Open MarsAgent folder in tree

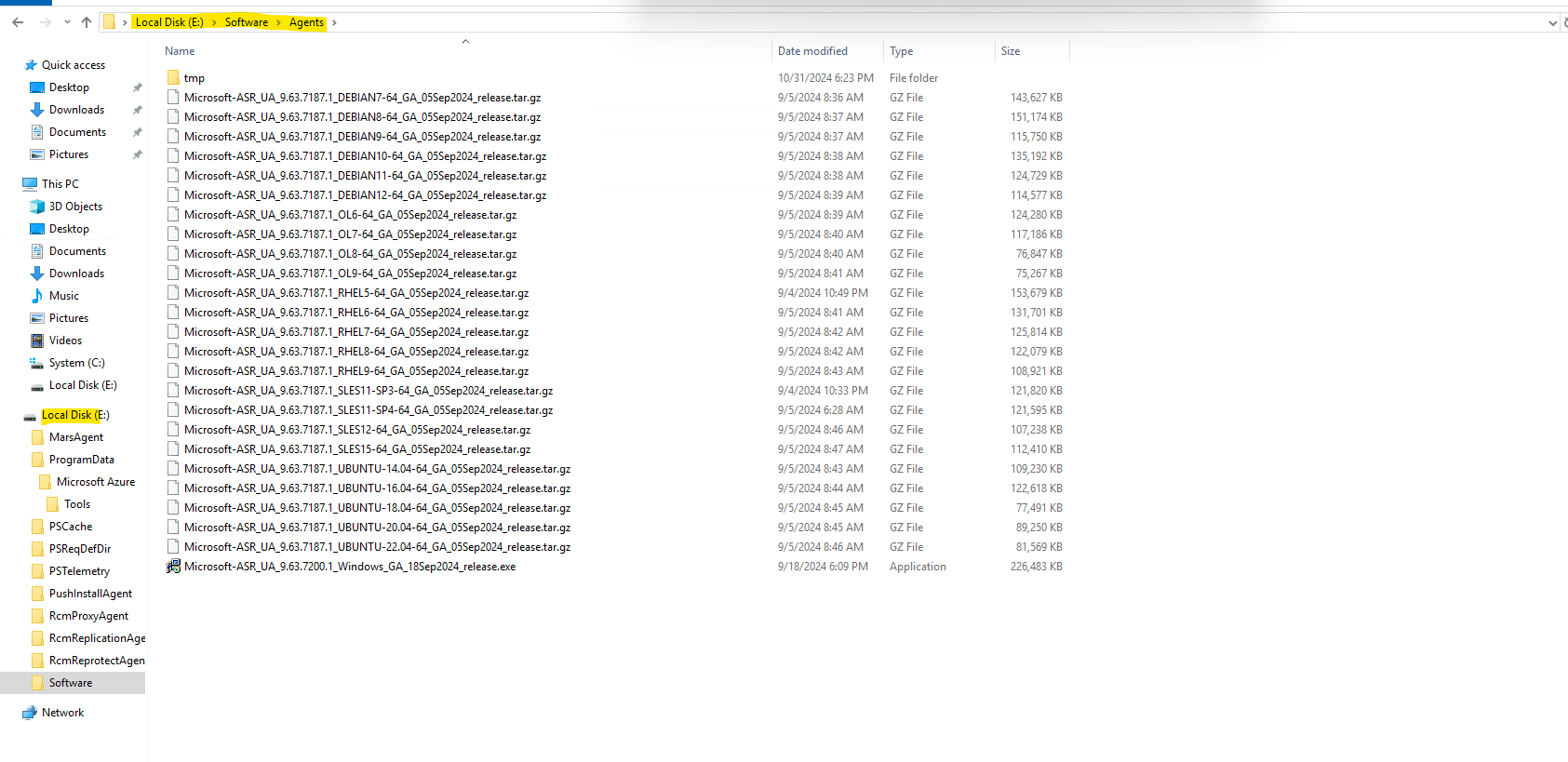pyautogui.click(x=76, y=437)
